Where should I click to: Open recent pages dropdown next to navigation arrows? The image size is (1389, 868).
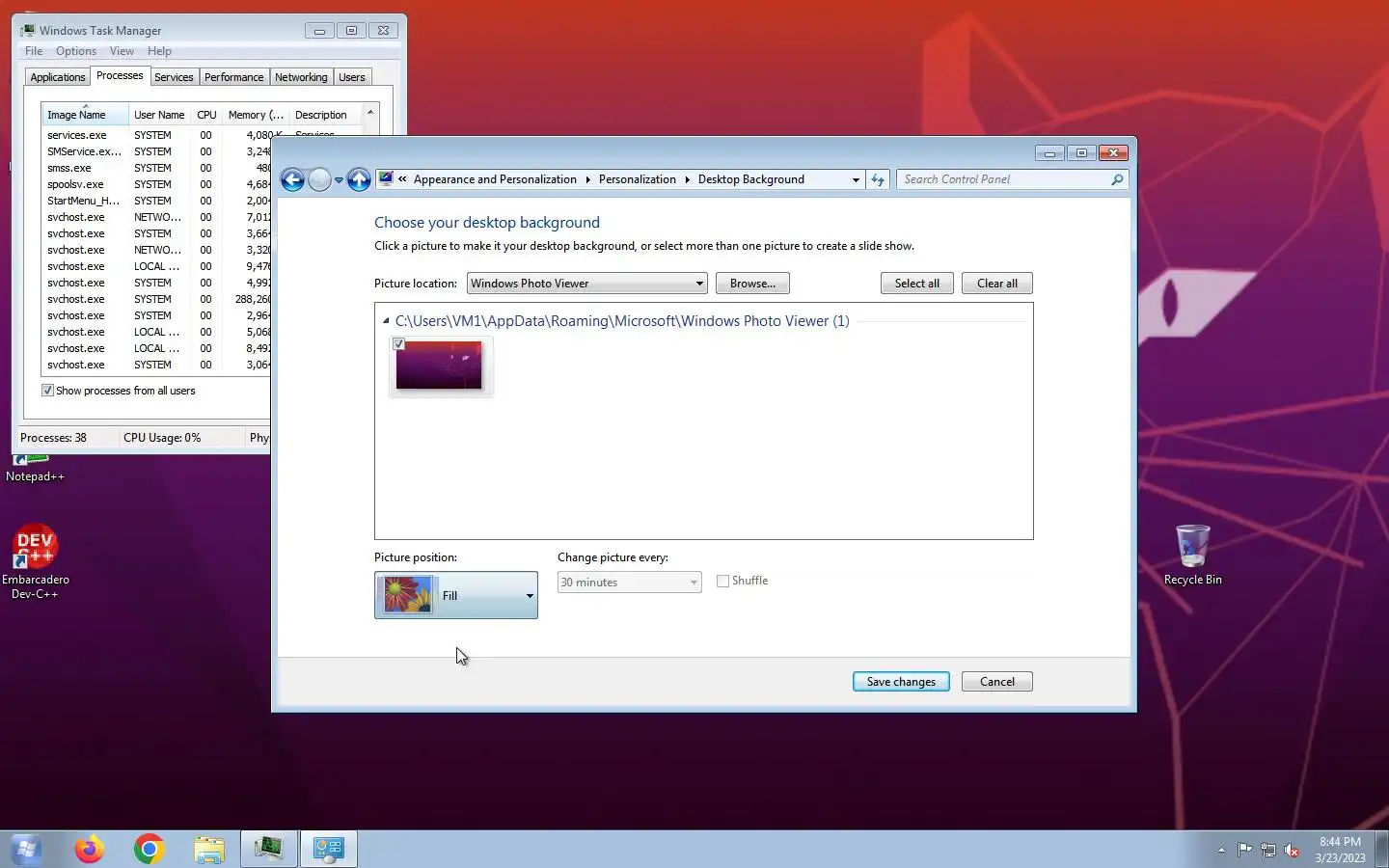[339, 180]
